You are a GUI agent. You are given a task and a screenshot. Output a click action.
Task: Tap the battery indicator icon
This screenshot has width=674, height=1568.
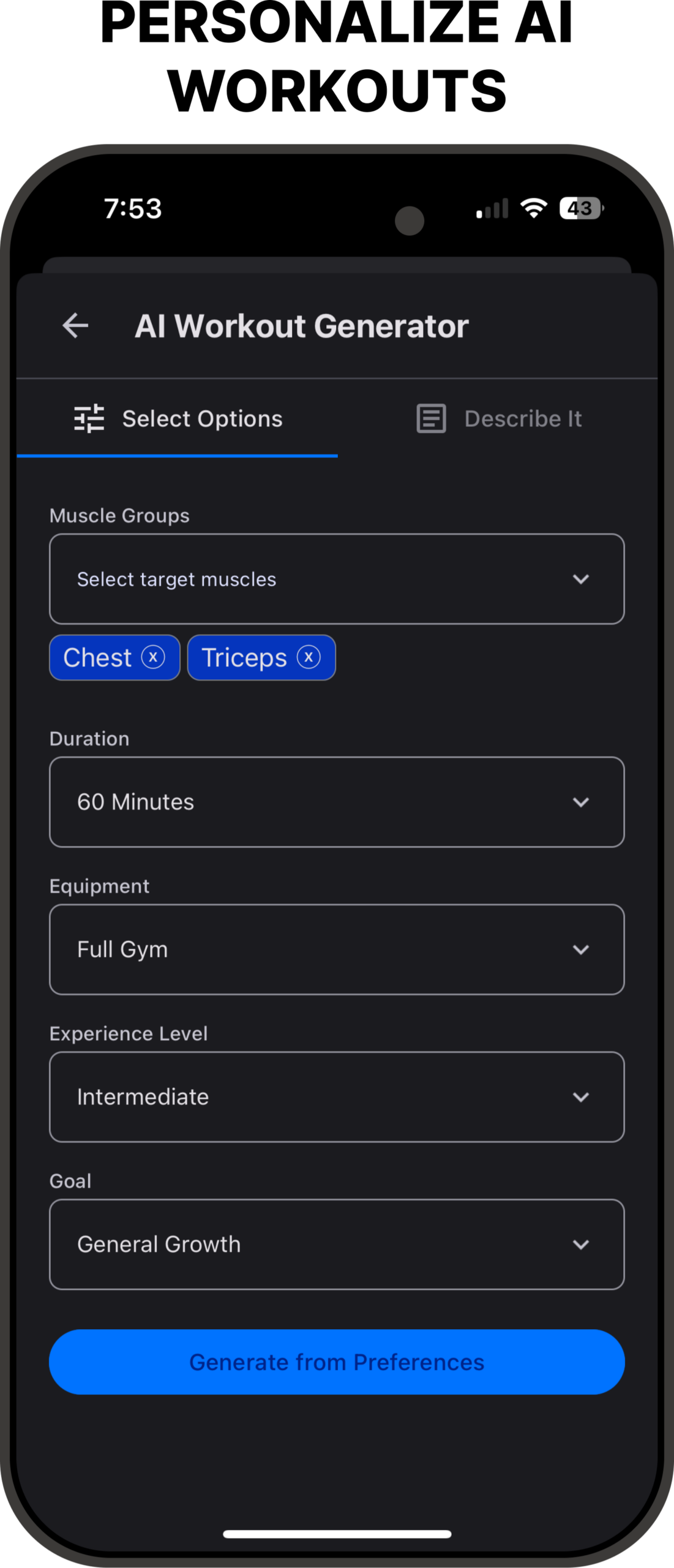(581, 208)
